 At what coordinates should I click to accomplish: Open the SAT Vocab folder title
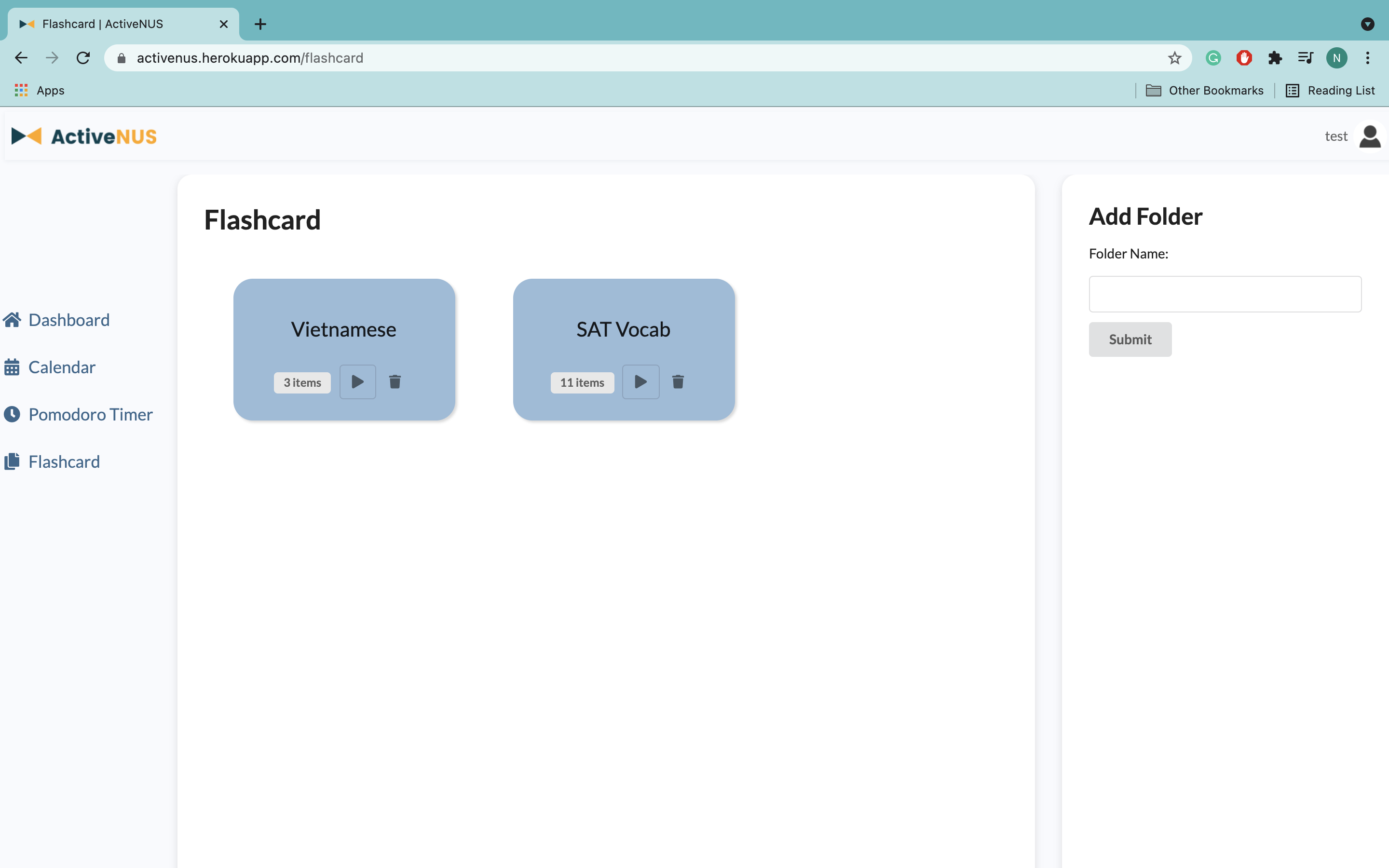point(623,329)
